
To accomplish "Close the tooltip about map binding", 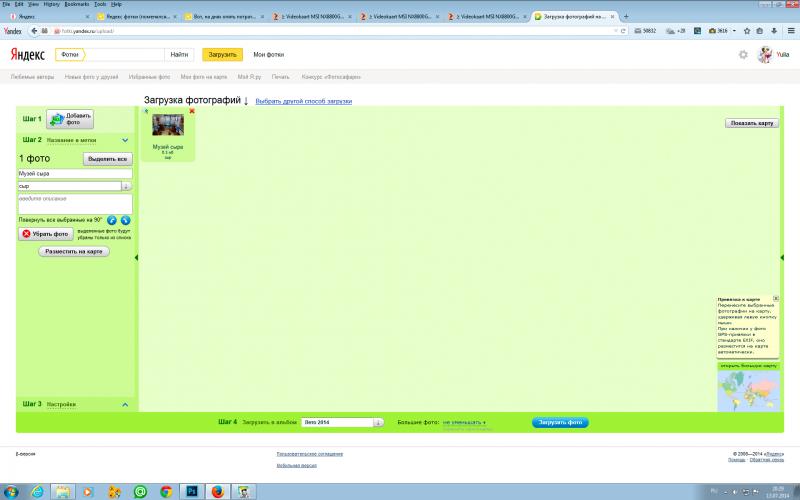I will pos(776,298).
